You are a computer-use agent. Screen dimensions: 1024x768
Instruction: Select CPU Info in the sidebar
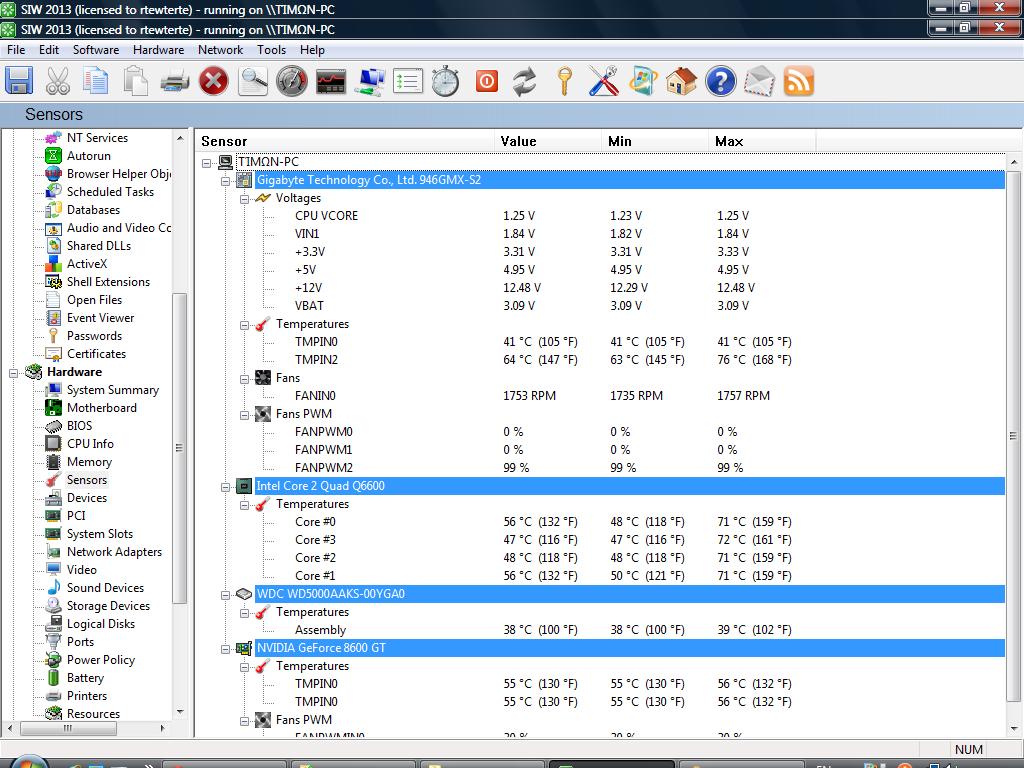click(x=89, y=443)
